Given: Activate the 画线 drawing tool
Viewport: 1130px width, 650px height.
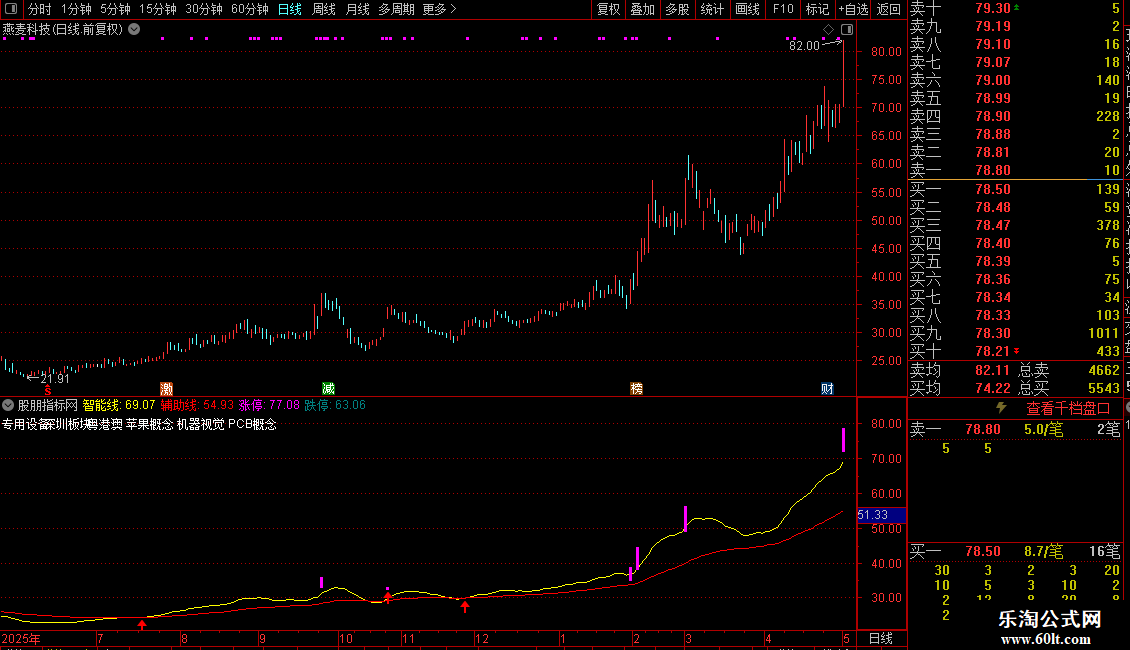Looking at the screenshot, I should point(747,9).
